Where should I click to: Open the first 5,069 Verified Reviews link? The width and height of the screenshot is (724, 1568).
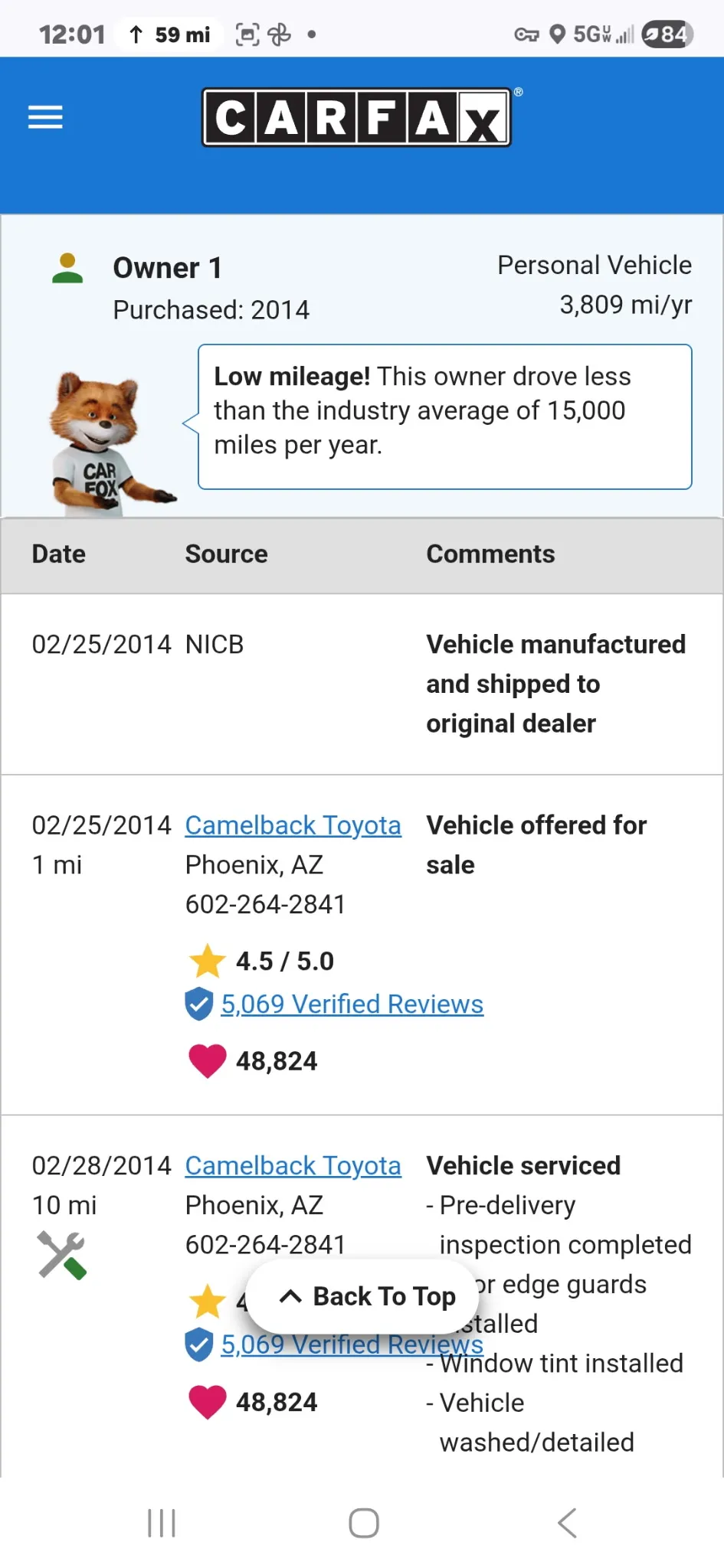pos(352,1004)
